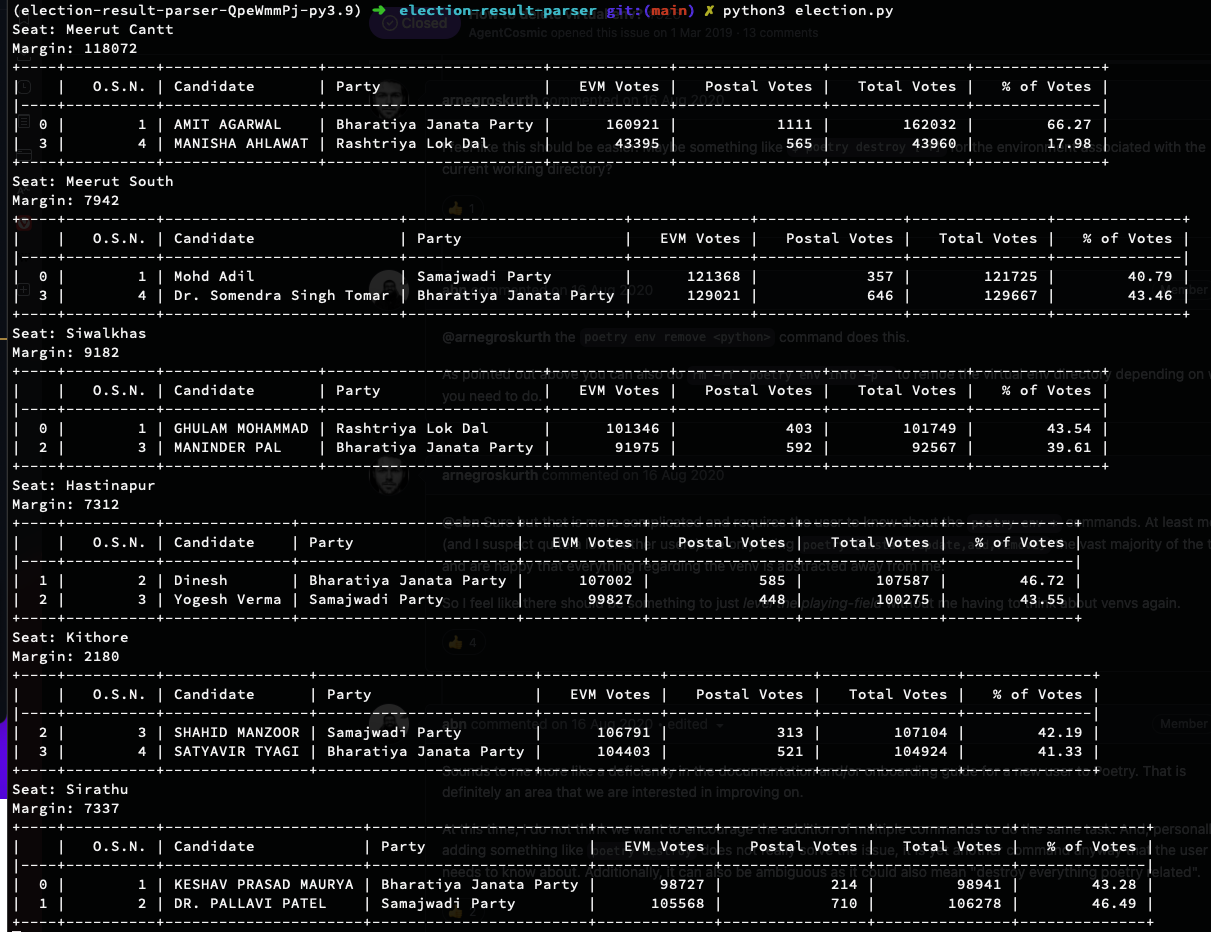The image size is (1211, 932).
Task: Click the 'Margin: 7337' line
Action: [x=66, y=808]
